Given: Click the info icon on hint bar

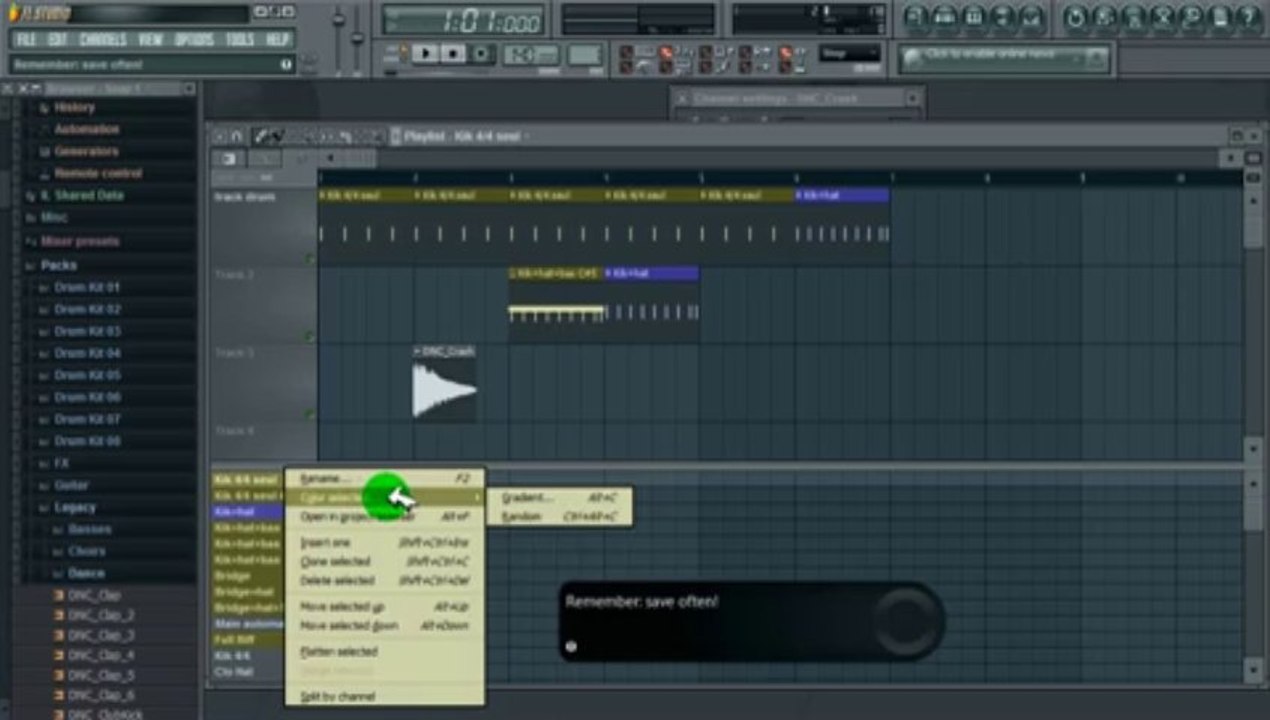Looking at the screenshot, I should [287, 65].
